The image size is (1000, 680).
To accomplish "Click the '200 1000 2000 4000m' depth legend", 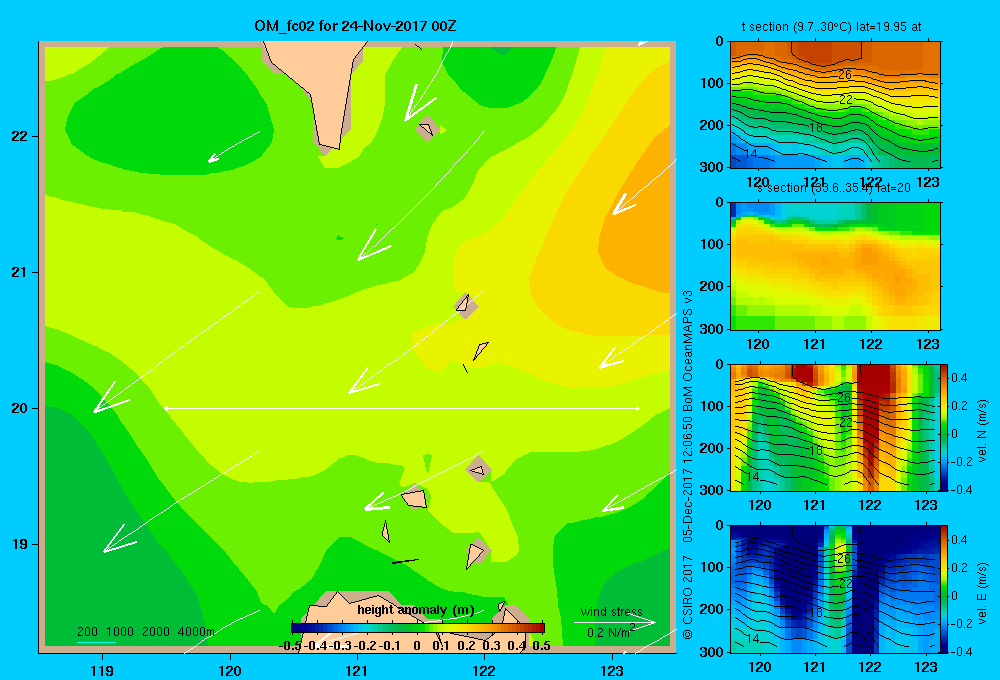I will [x=145, y=632].
